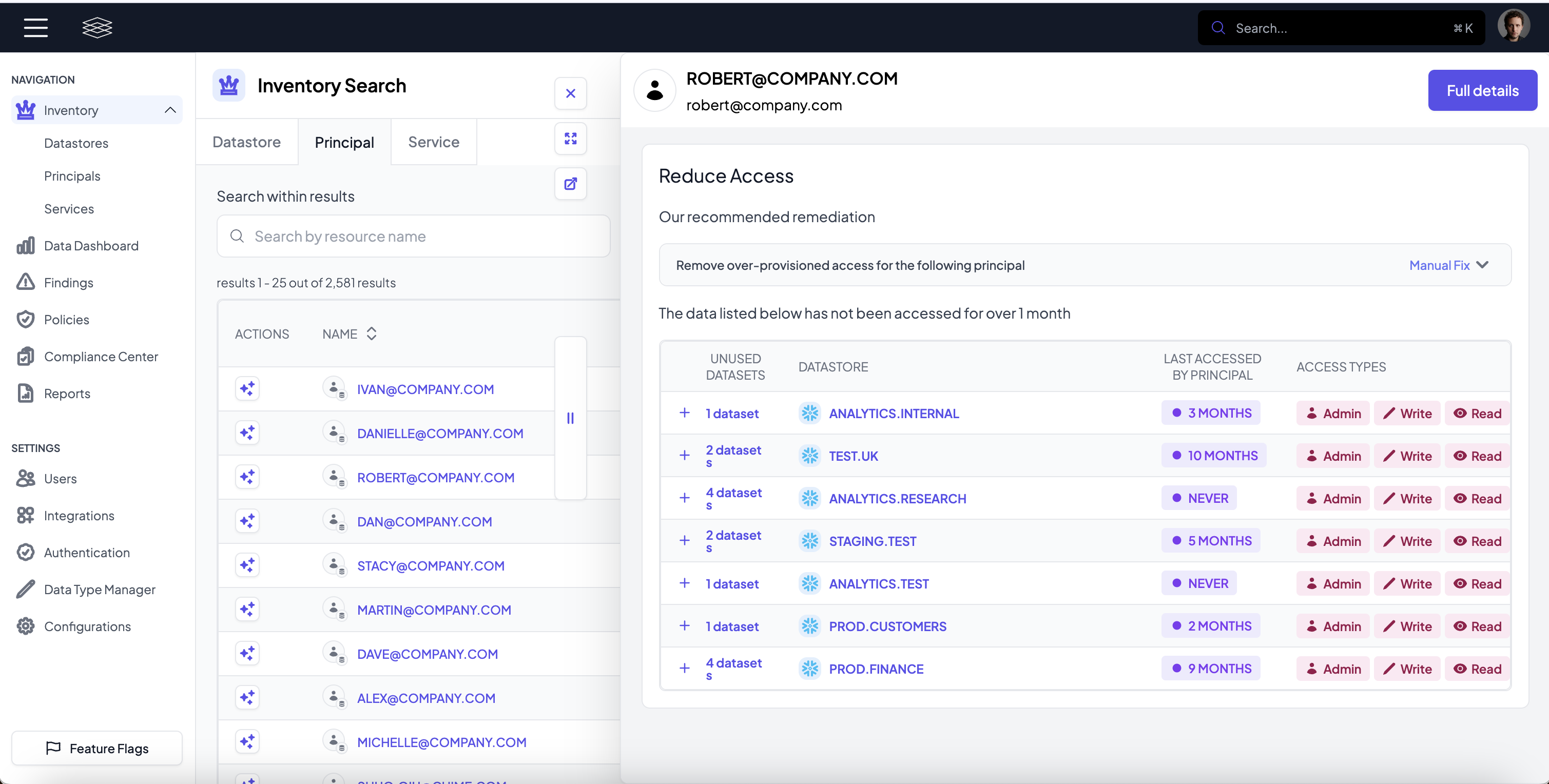Click sparkle action icon for ROBERT@COMPANY.COM

[x=247, y=477]
